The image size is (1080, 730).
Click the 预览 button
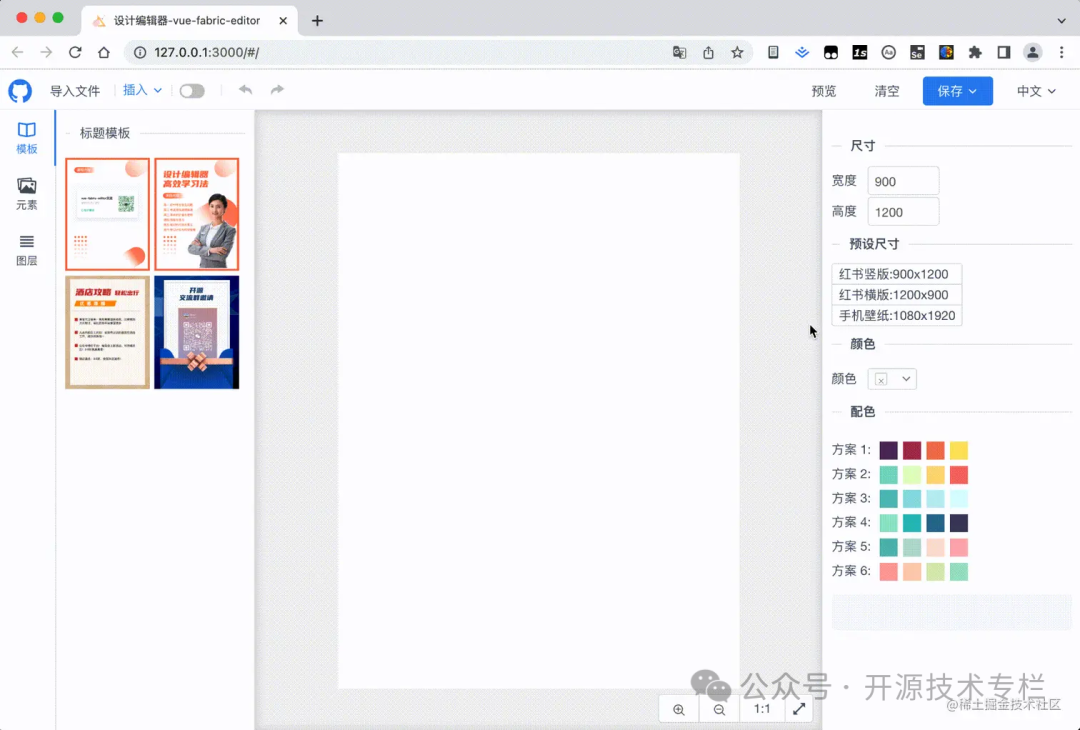[824, 91]
